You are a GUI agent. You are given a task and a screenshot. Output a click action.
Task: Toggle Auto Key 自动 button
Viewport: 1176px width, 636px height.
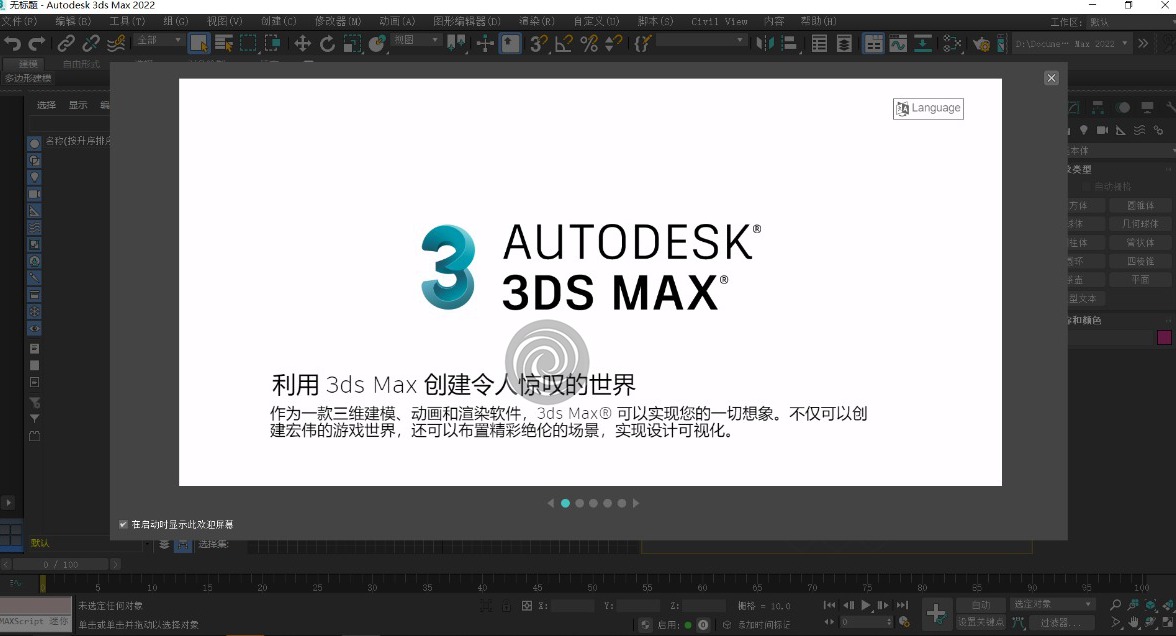pos(981,604)
